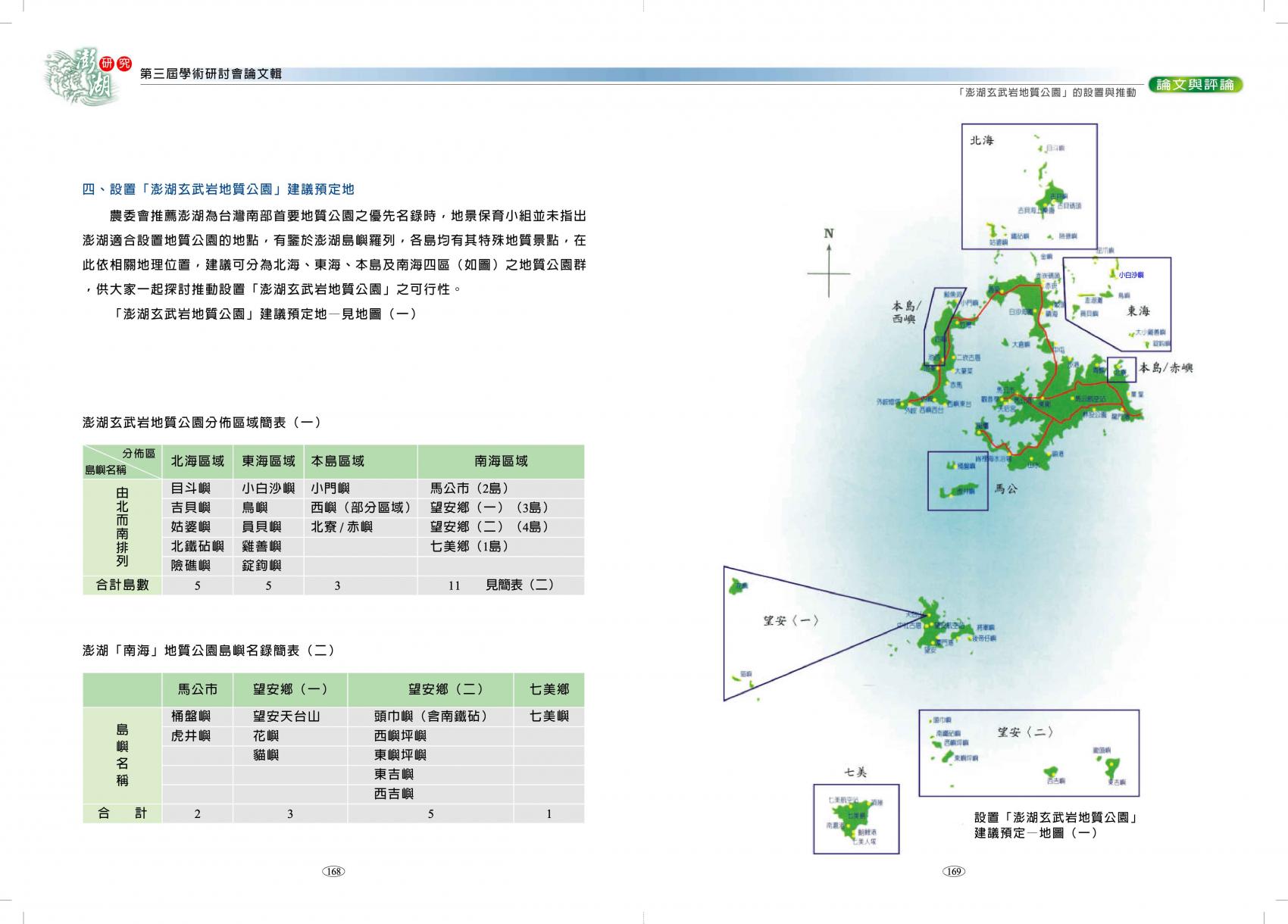1288x924 pixels.
Task: Click the 馬公 boxed islands on the map
Action: click(958, 480)
